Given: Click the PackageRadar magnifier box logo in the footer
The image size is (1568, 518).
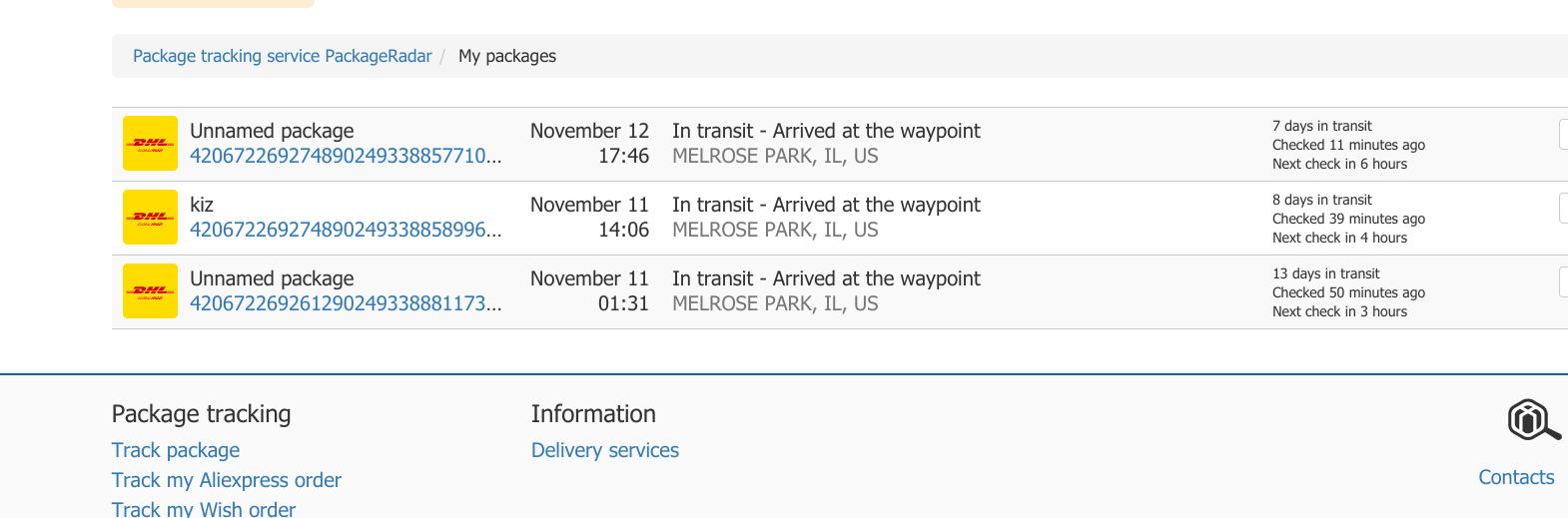Looking at the screenshot, I should [1533, 420].
